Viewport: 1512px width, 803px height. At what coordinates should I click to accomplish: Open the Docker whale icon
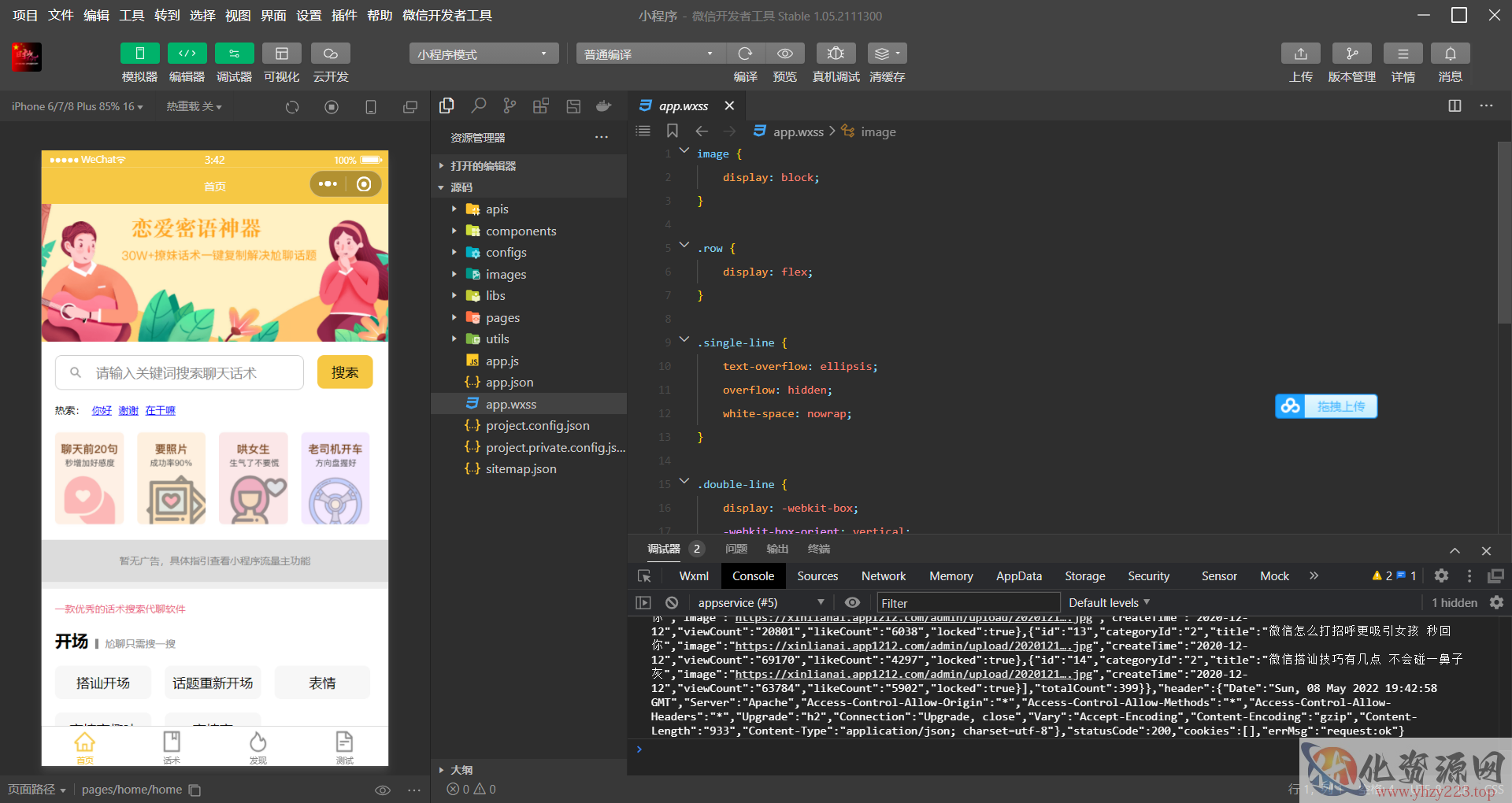click(x=604, y=105)
